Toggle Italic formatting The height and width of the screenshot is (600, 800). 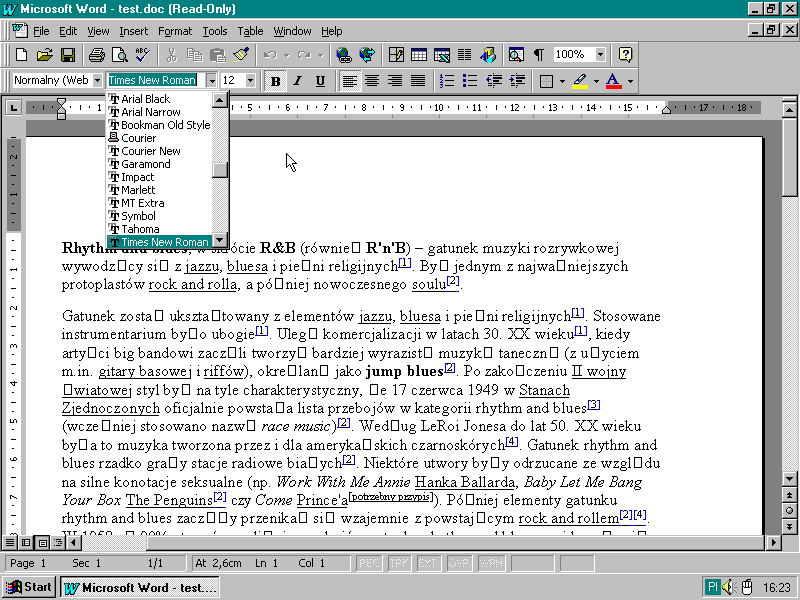click(x=298, y=81)
